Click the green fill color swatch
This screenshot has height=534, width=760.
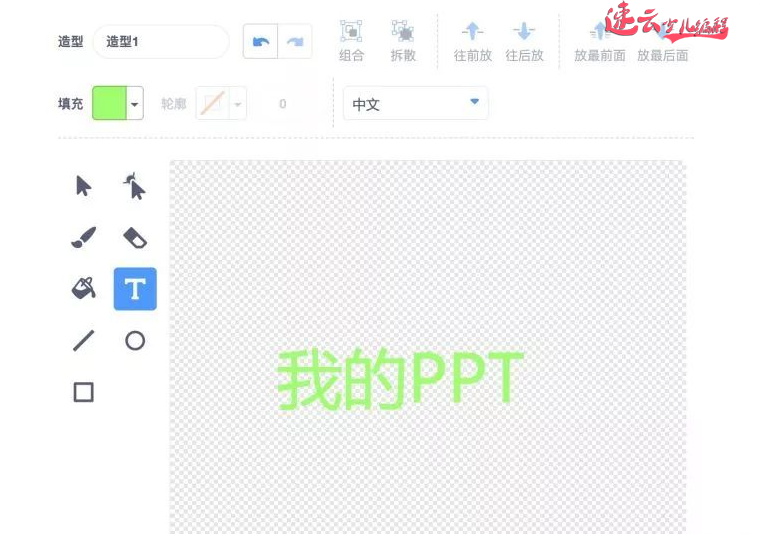(109, 103)
